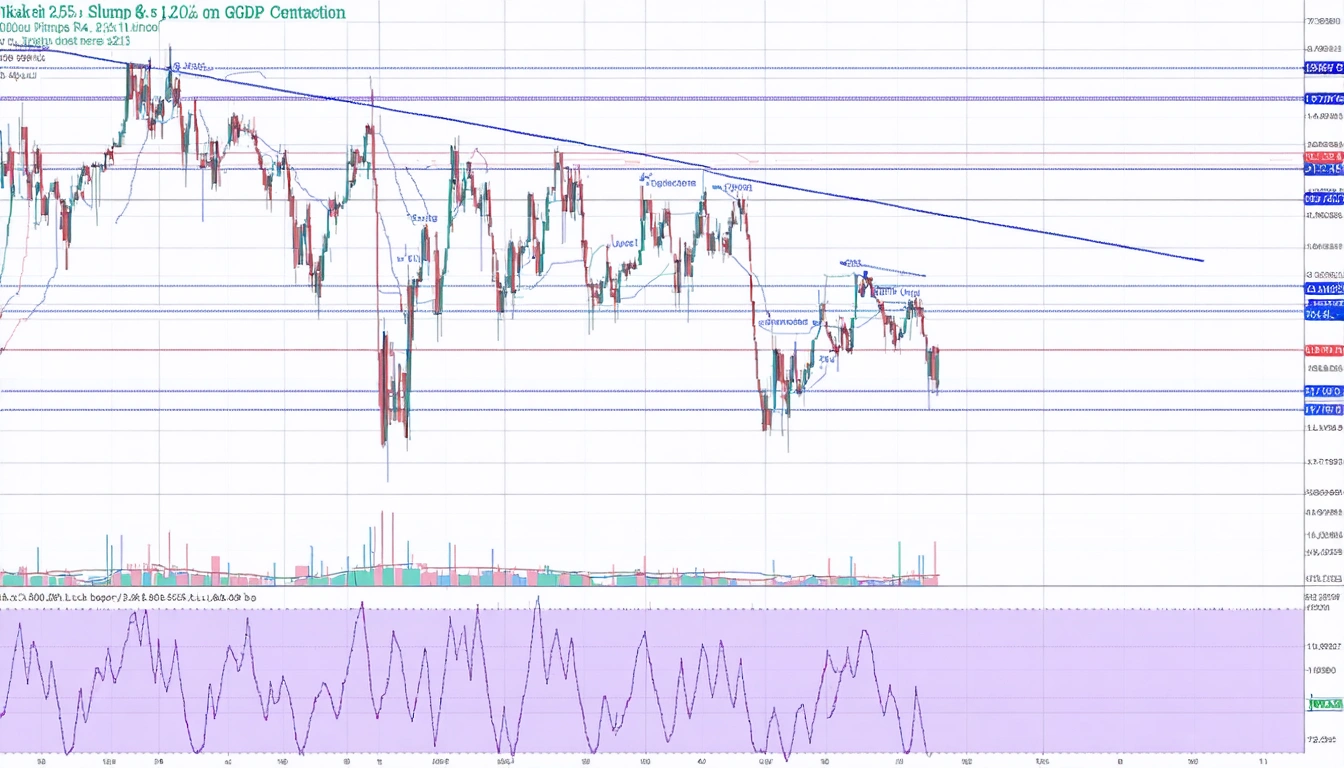Screen dimensions: 1344x768
Task: Select the thick dotted blue line near top
Action: pyautogui.click(x=600, y=99)
